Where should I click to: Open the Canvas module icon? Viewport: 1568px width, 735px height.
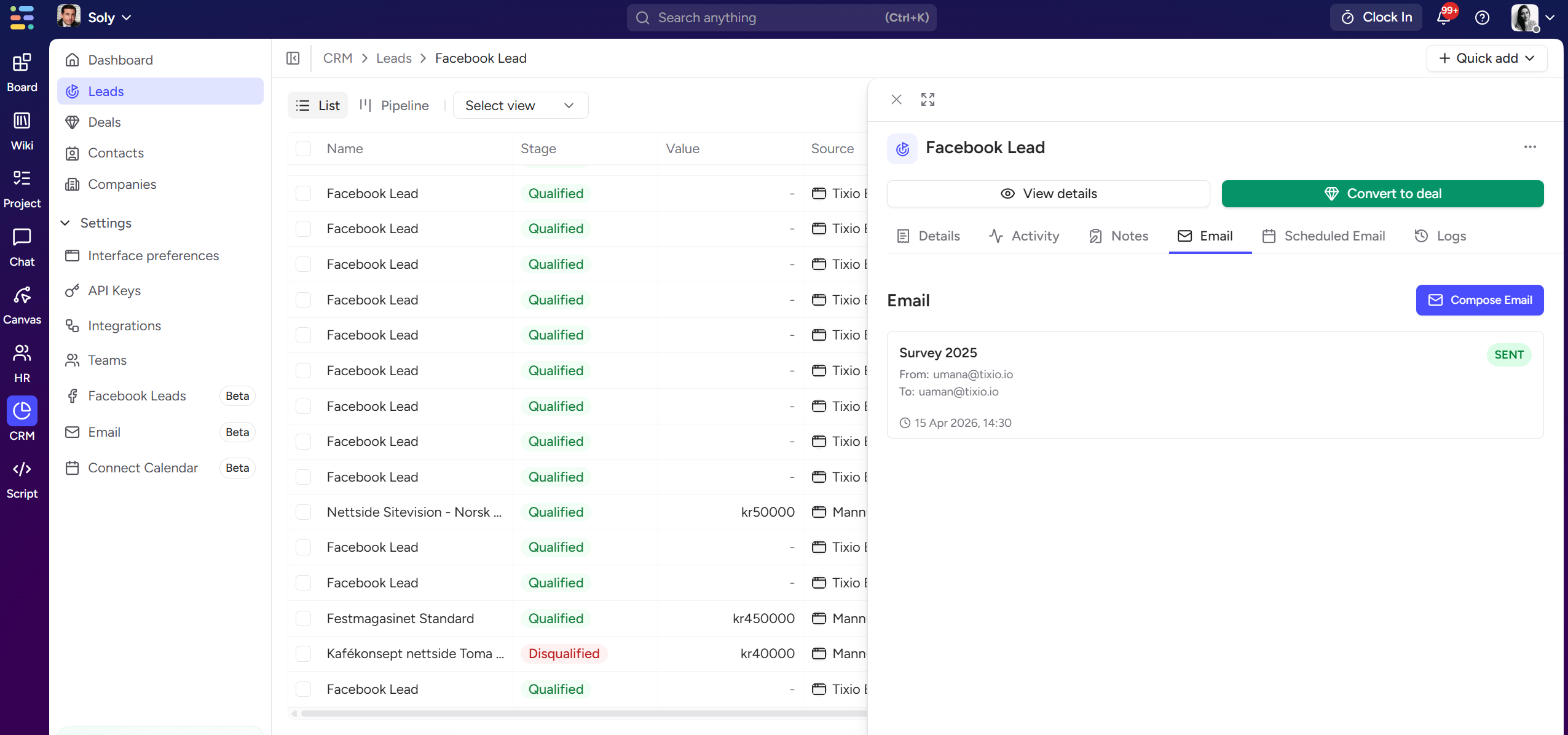22,296
